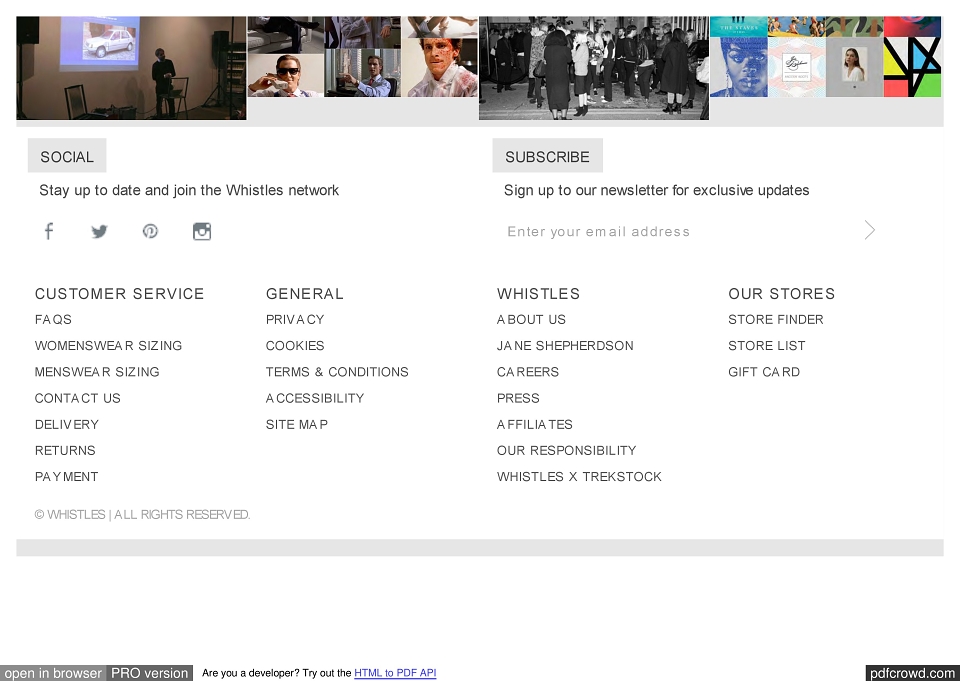Open the Instagram camera icon
Image resolution: width=960 pixels, height=681 pixels.
pos(202,231)
